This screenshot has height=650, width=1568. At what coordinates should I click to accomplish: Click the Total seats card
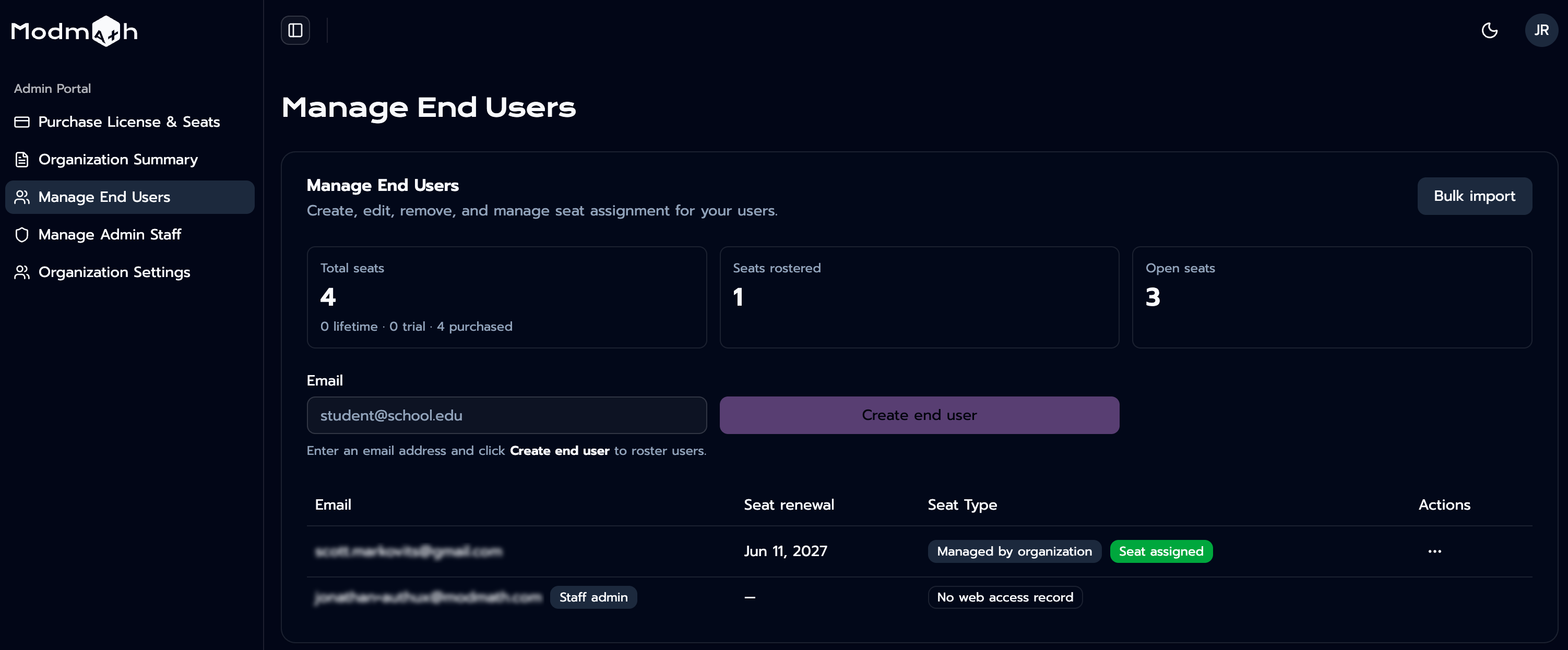(506, 297)
